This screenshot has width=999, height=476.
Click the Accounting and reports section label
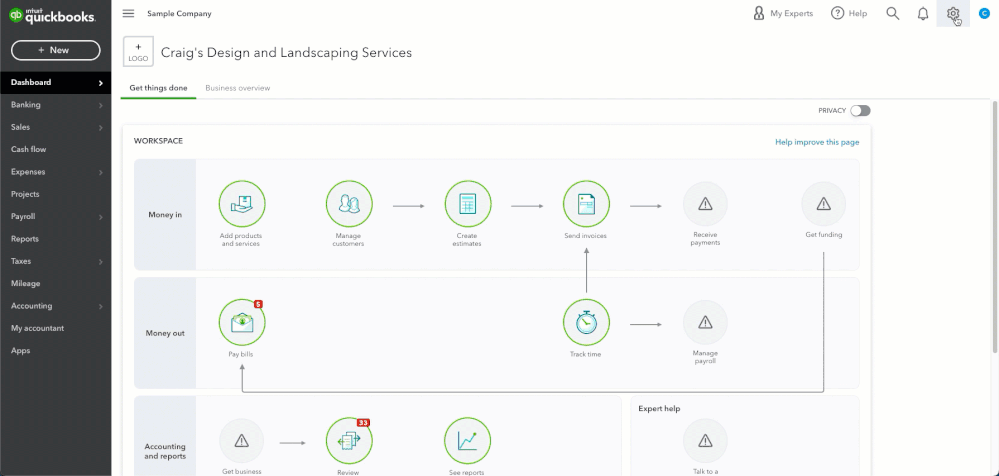tap(165, 451)
